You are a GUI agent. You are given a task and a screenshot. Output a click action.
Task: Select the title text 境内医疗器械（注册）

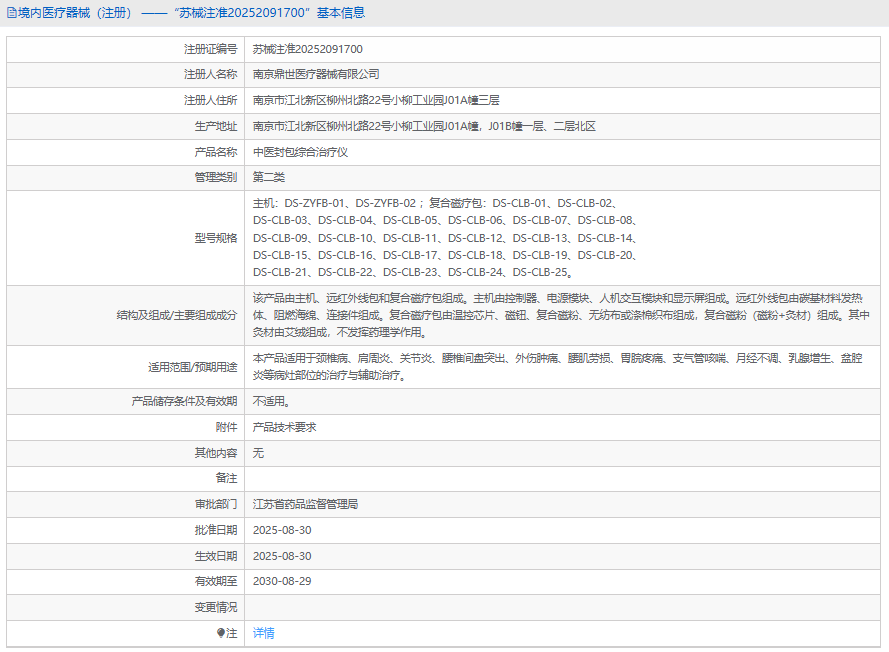point(75,13)
